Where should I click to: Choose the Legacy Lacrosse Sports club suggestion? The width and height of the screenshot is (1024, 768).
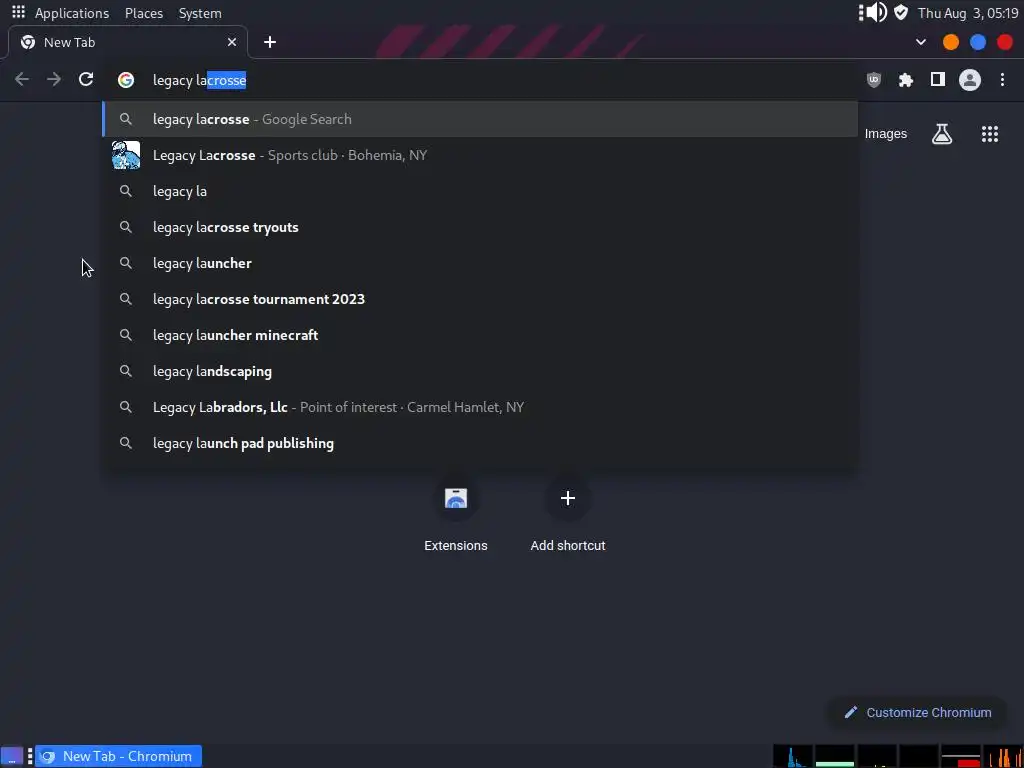[x=480, y=155]
